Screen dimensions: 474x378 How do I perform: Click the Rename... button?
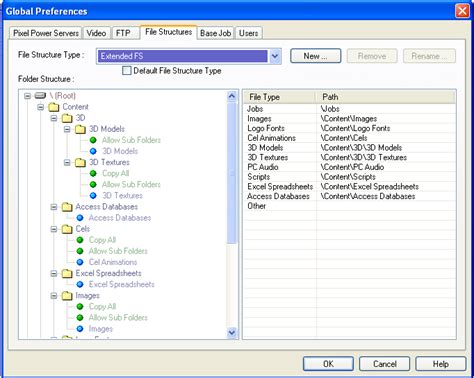tap(429, 56)
